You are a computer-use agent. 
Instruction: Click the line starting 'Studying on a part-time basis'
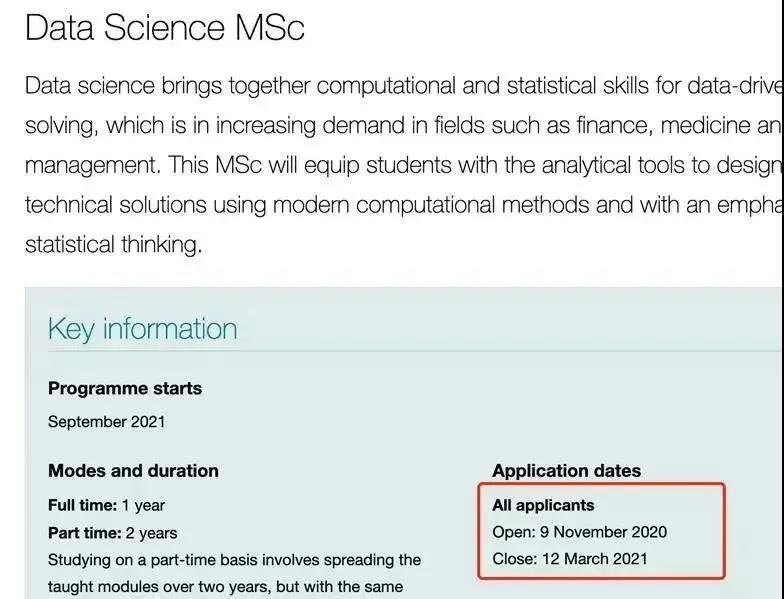point(234,559)
